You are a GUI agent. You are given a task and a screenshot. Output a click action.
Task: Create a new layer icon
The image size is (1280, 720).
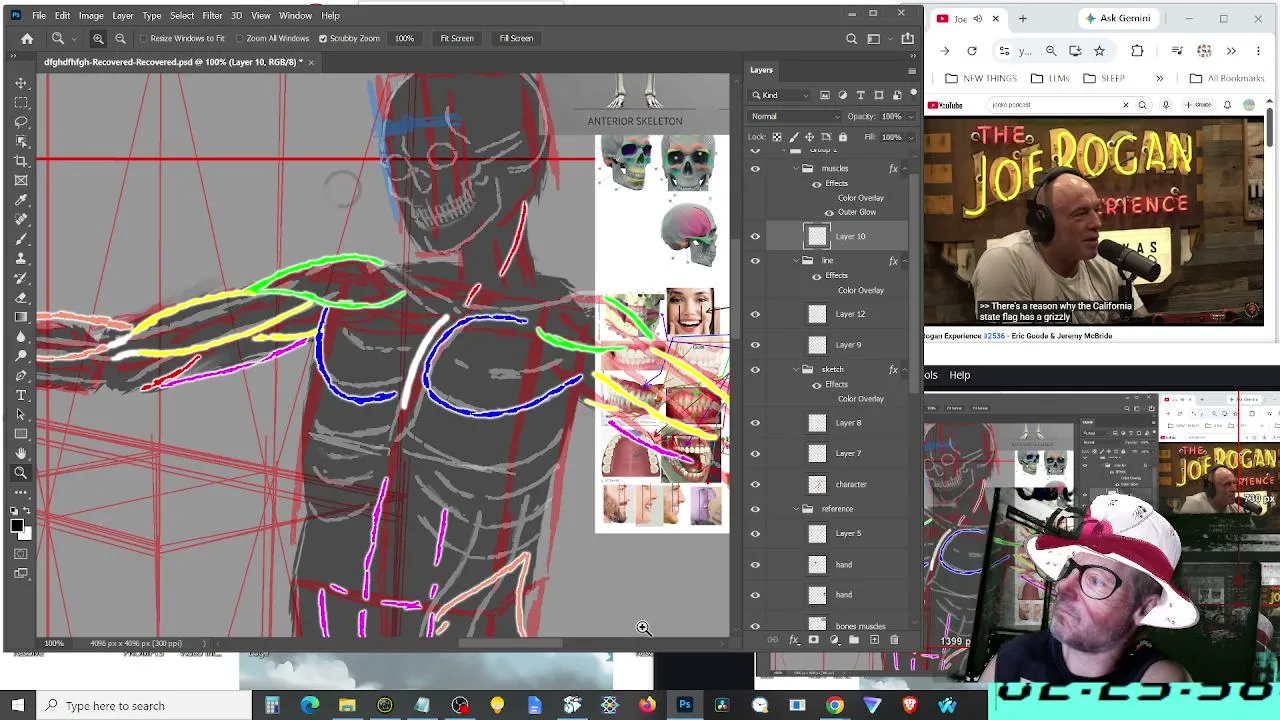(874, 640)
